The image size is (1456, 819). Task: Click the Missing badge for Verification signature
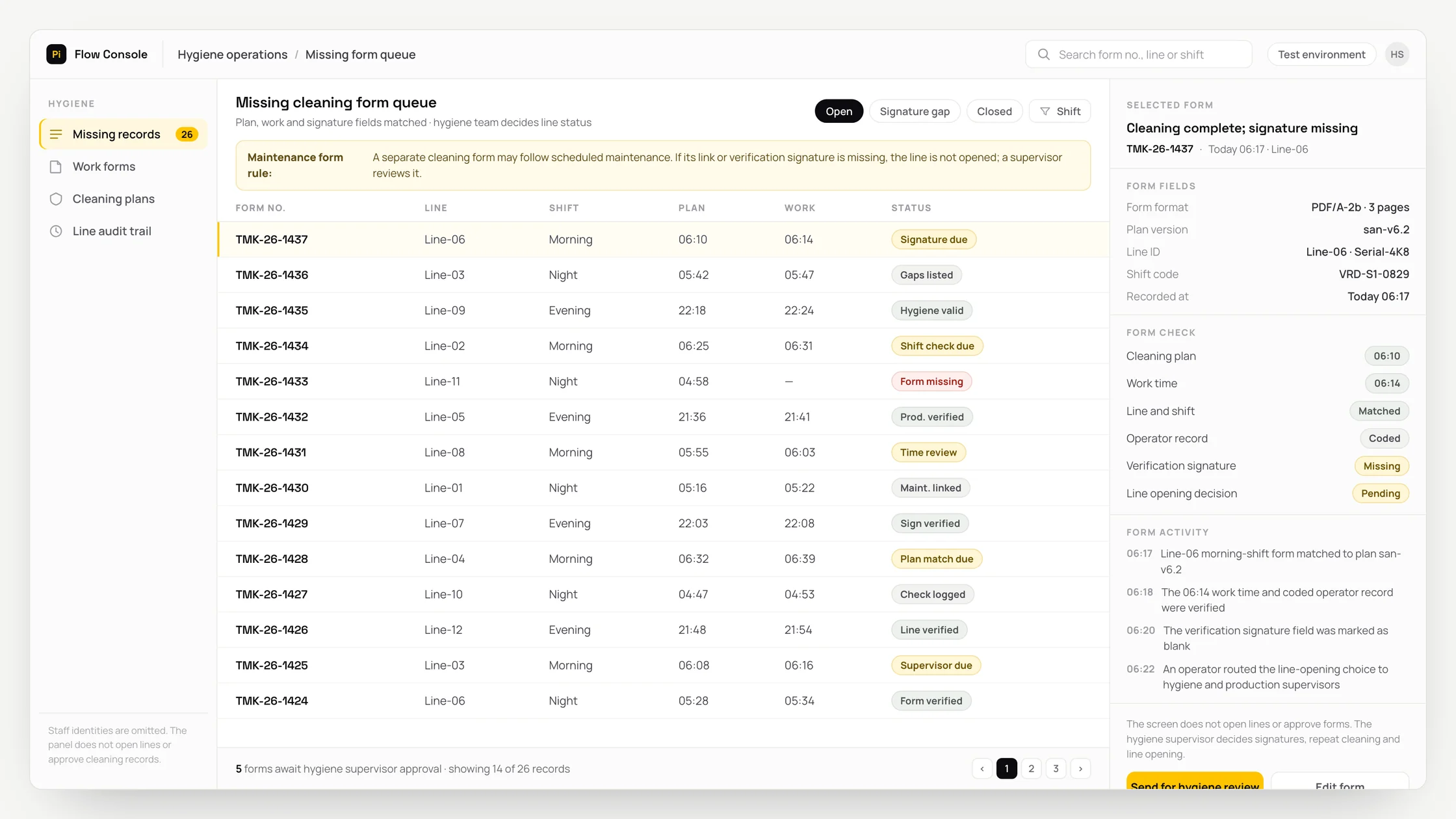pos(1381,466)
